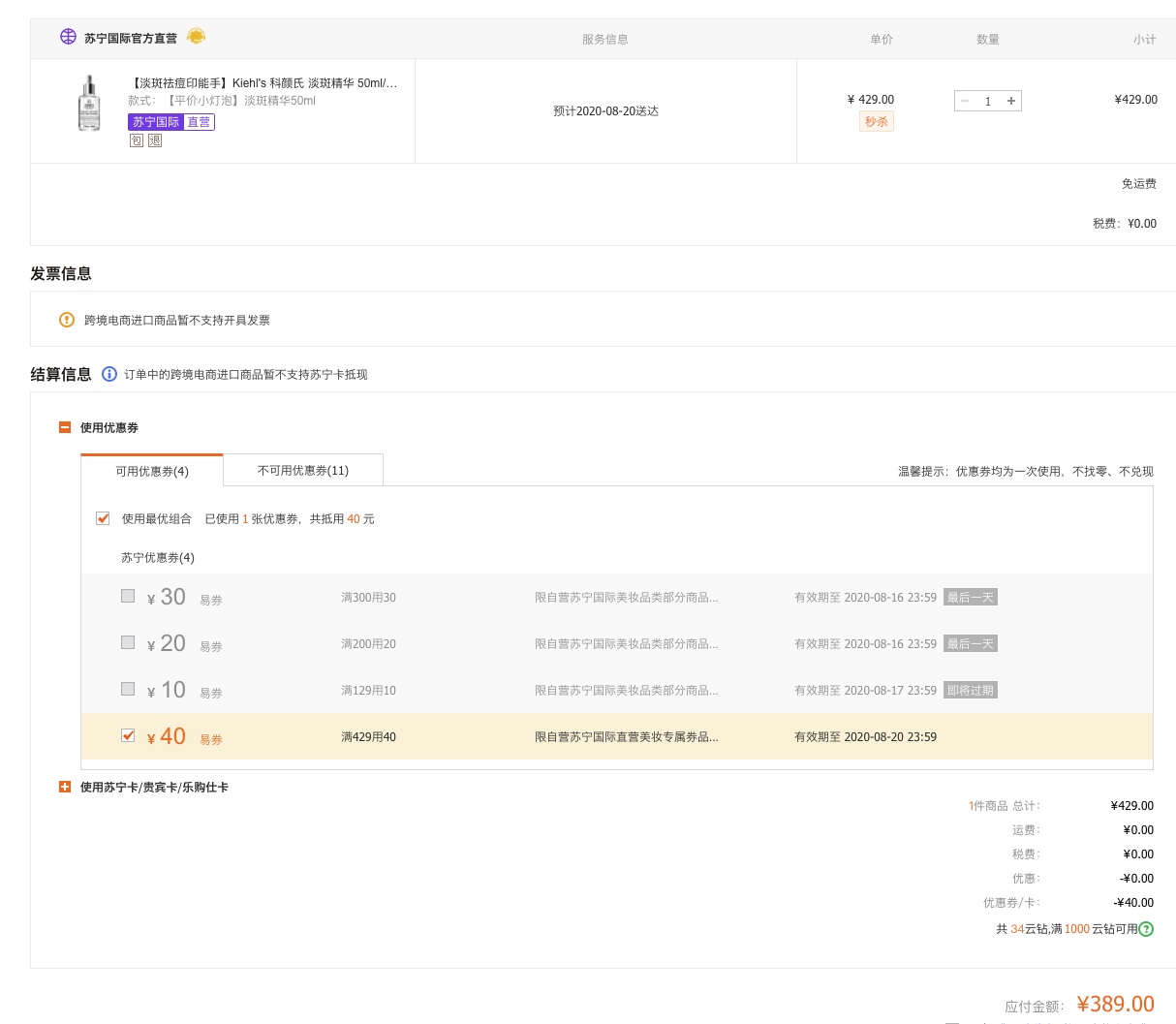The height and width of the screenshot is (1024, 1176).
Task: Click the gold badge beside store name
Action: coord(196,37)
